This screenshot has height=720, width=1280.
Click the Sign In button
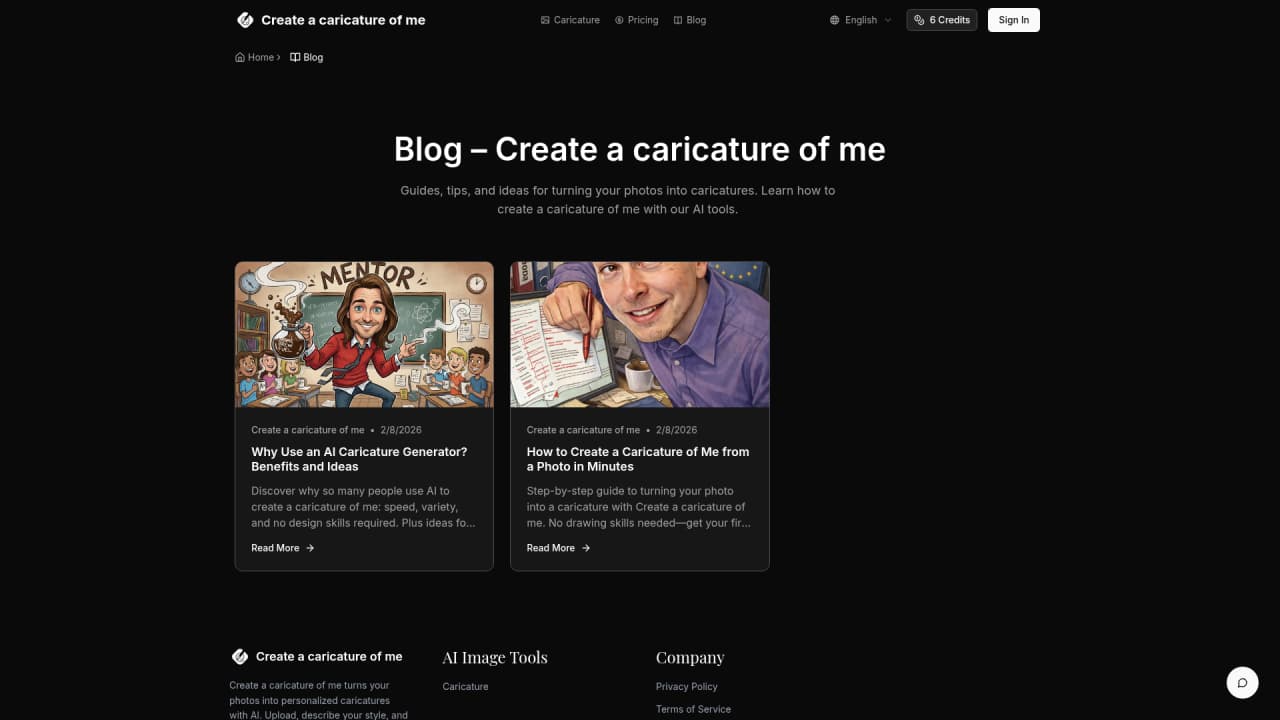1014,20
